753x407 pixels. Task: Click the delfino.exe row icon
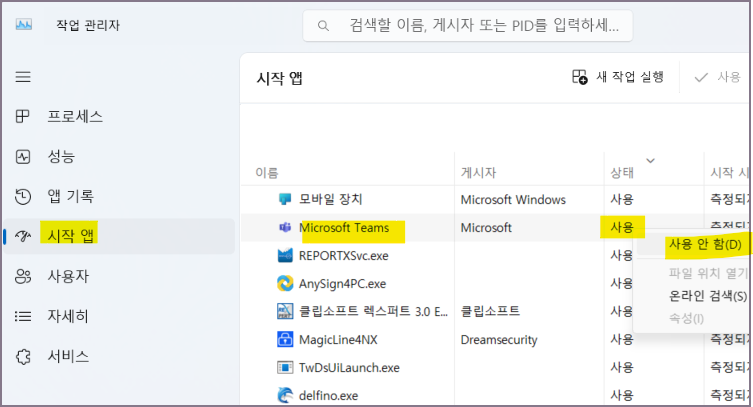(285, 395)
